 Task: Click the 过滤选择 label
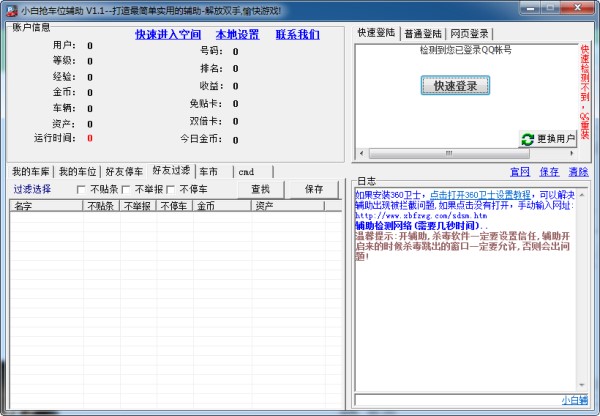click(x=32, y=189)
